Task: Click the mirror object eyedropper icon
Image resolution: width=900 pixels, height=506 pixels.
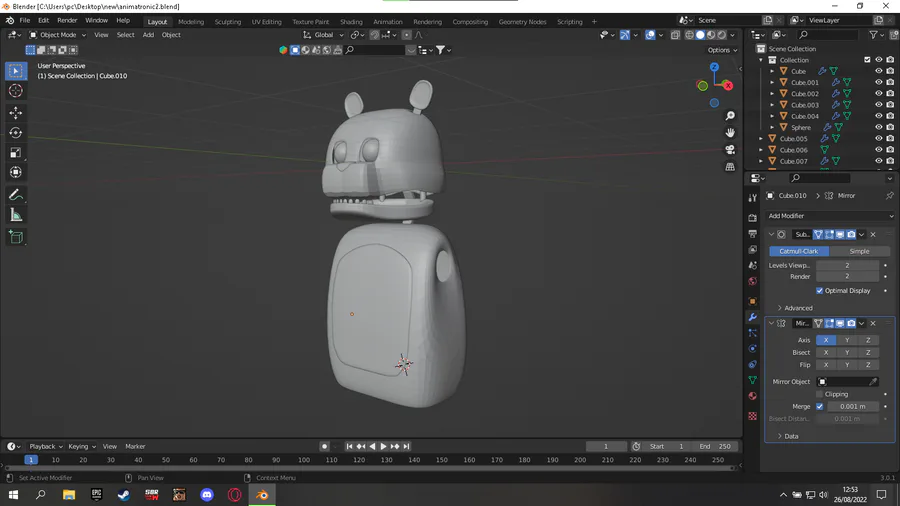Action: 873,382
